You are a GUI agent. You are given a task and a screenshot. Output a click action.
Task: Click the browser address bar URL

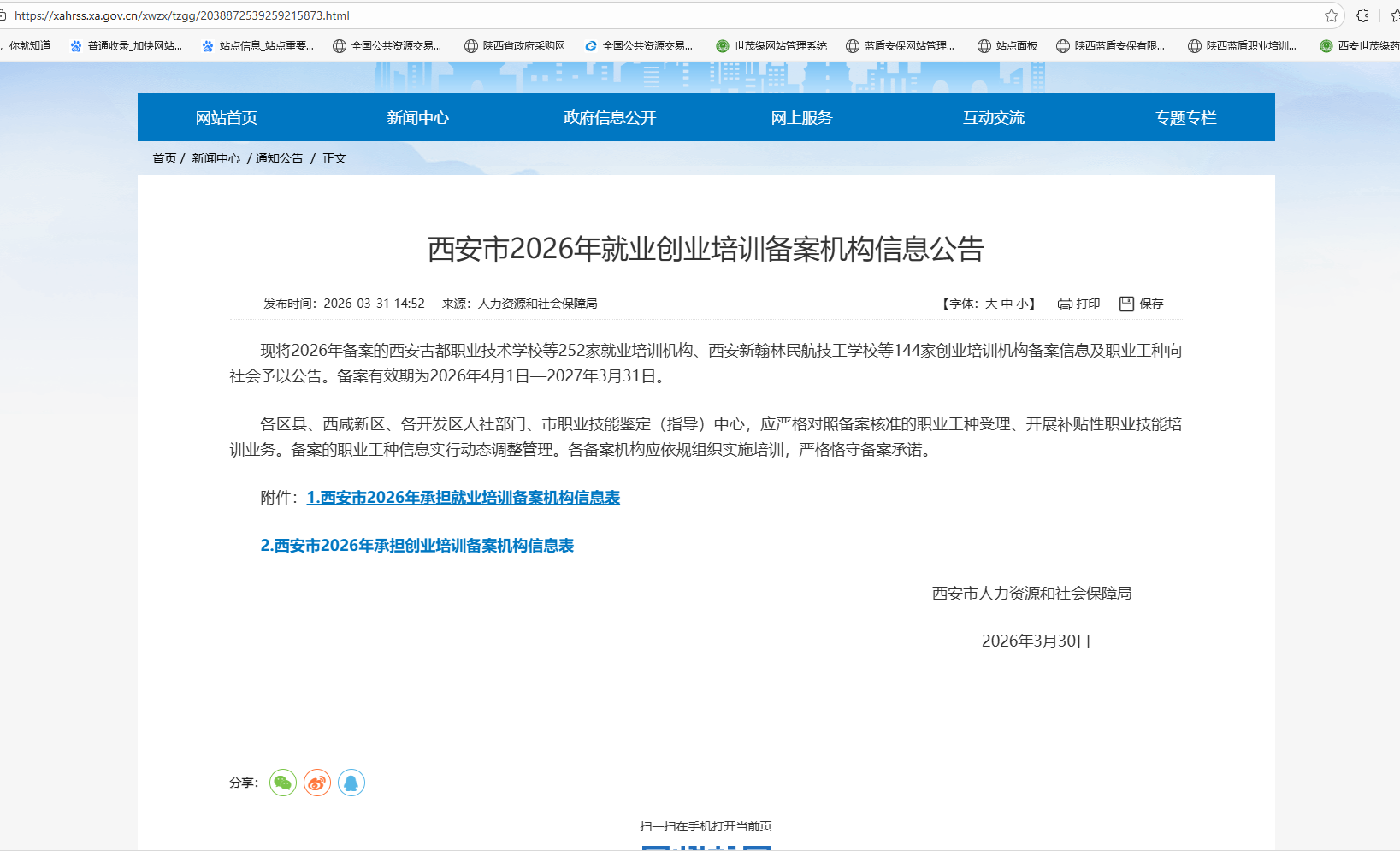(x=182, y=15)
